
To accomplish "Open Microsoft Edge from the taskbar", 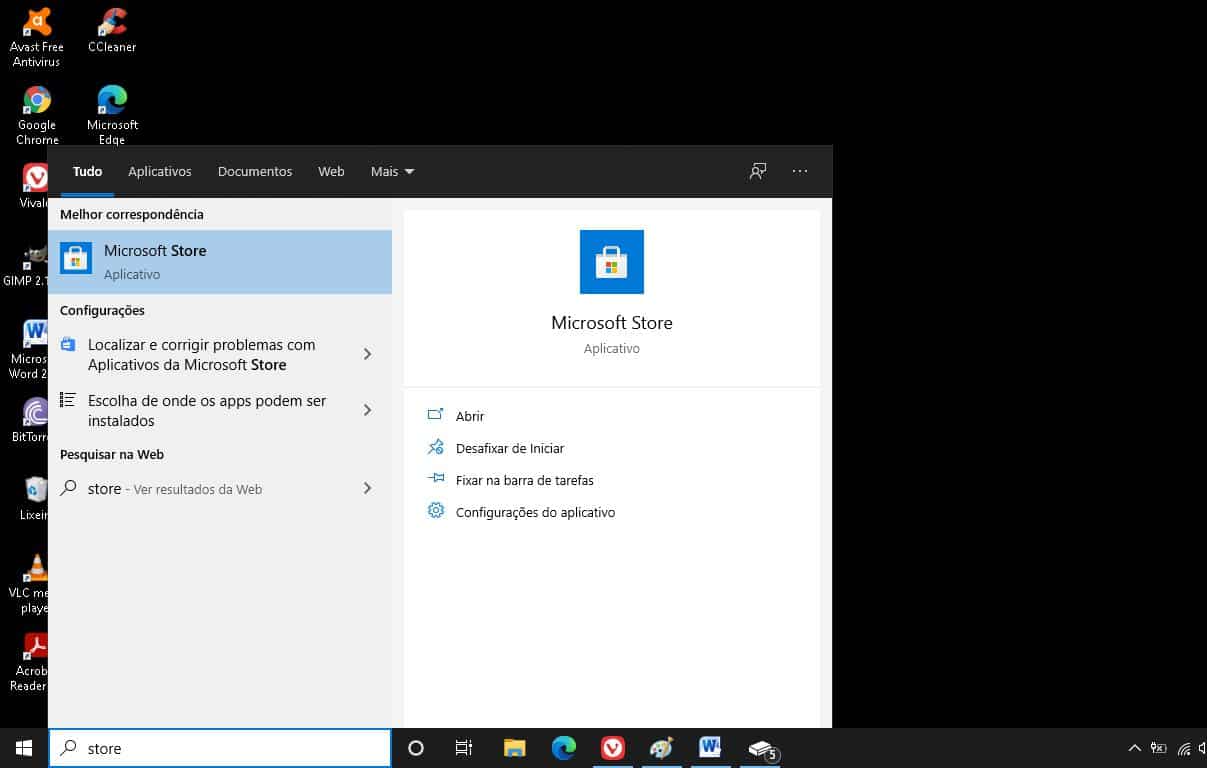I will (564, 748).
